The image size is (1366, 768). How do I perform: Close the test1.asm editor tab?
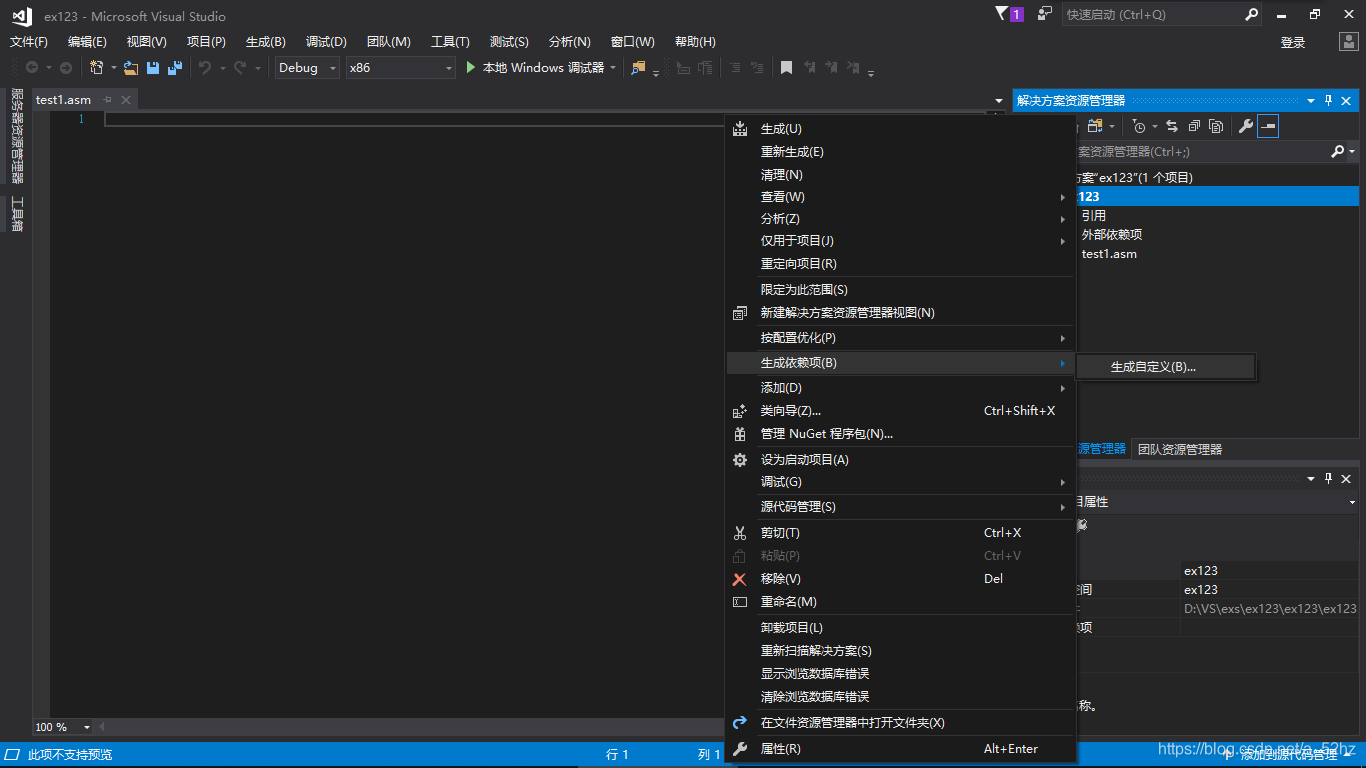pyautogui.click(x=126, y=100)
